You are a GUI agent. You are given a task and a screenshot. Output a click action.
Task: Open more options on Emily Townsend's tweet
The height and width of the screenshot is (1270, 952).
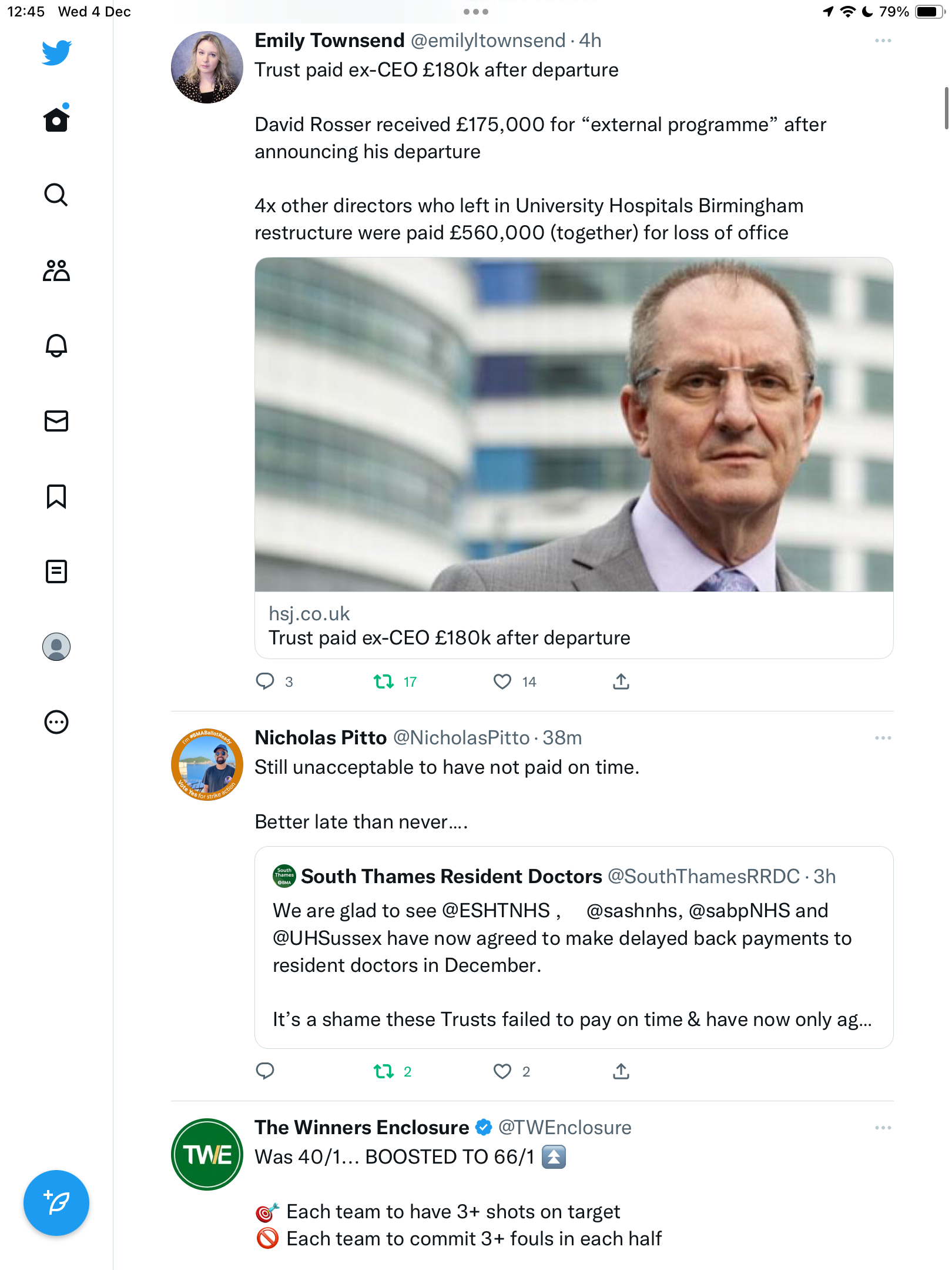(883, 41)
